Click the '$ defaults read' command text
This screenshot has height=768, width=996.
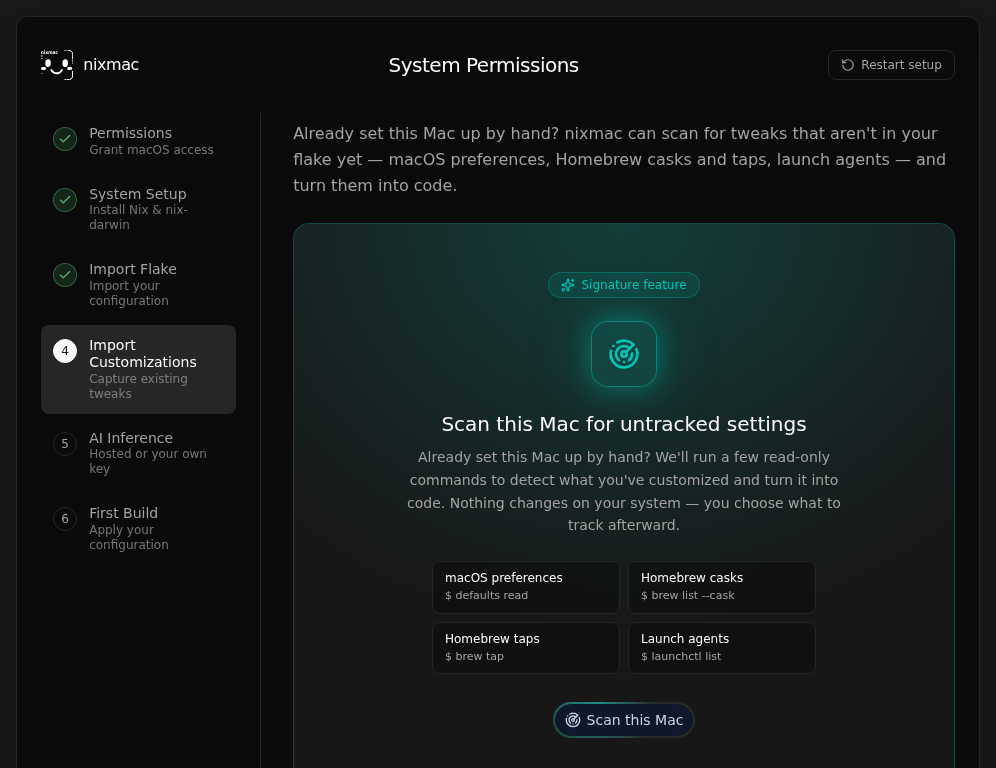tap(487, 595)
